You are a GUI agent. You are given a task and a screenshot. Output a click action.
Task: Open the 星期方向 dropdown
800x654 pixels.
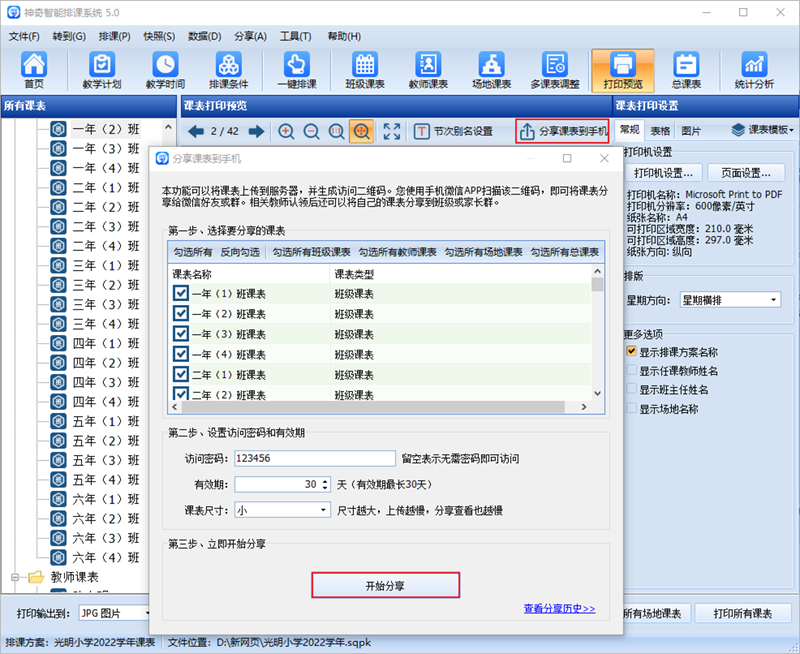coord(730,300)
